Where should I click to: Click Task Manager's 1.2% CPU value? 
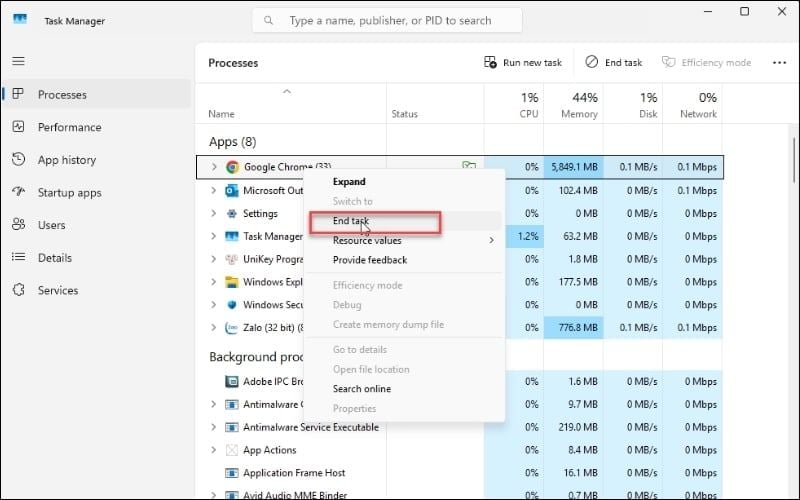(524, 236)
